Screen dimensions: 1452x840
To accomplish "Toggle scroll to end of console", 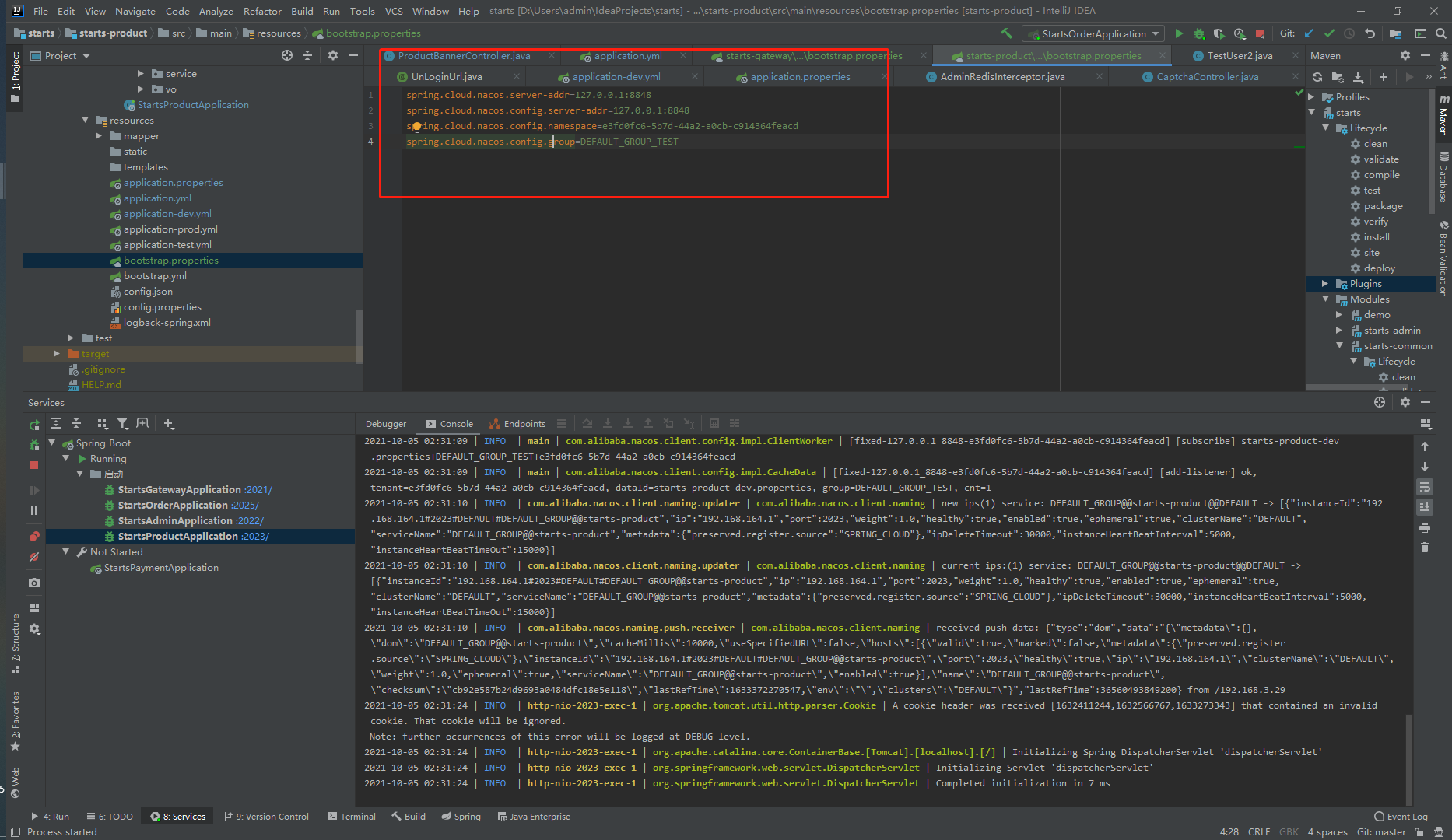I will coord(1425,507).
